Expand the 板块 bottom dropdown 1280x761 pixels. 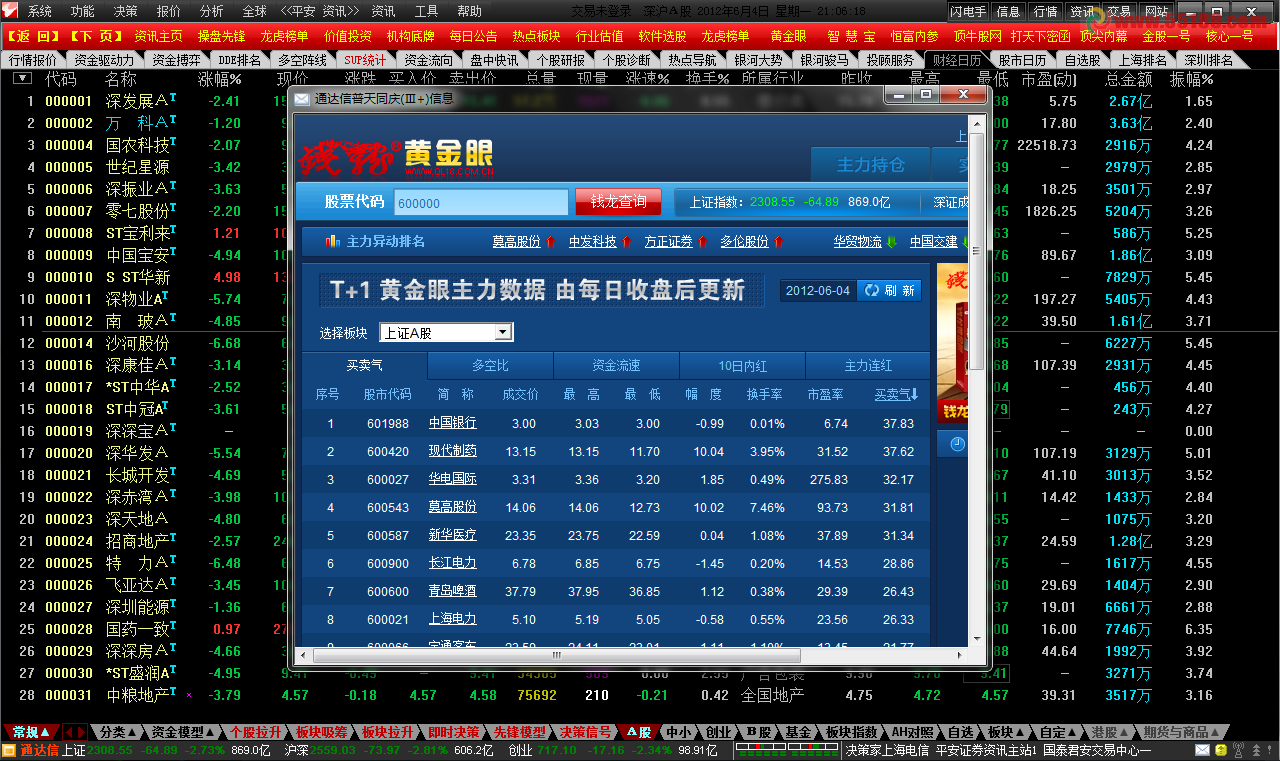pyautogui.click(x=1019, y=732)
